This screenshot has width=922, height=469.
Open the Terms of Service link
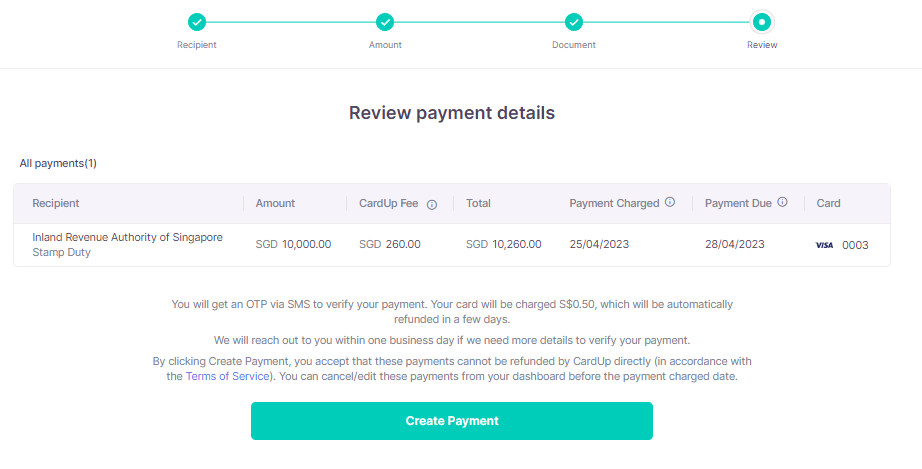228,376
